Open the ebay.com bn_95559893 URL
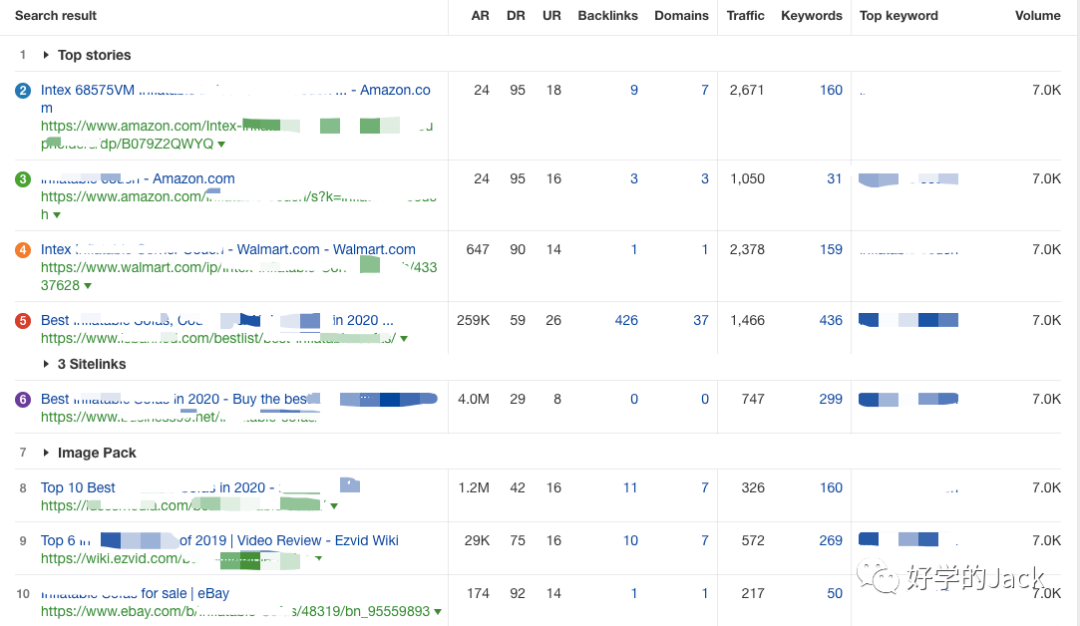Viewport: 1080px width, 626px height. point(235,612)
